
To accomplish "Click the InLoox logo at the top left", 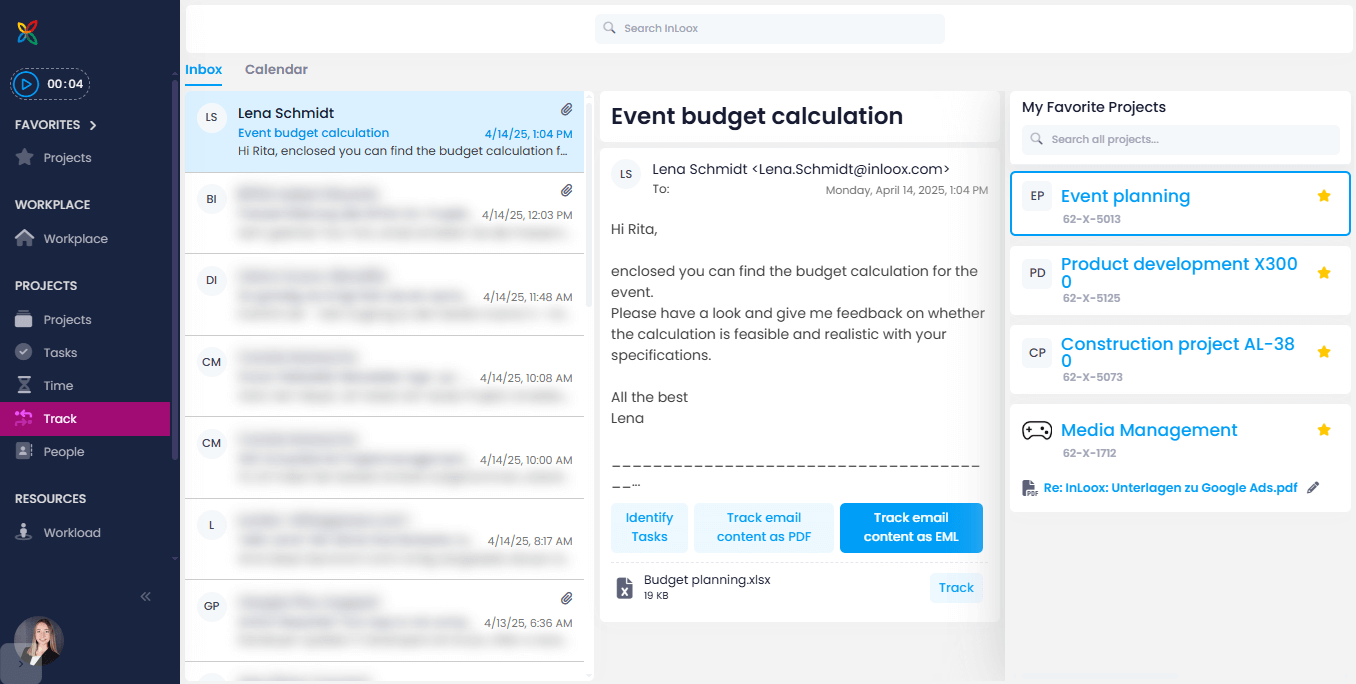I will click(x=25, y=31).
